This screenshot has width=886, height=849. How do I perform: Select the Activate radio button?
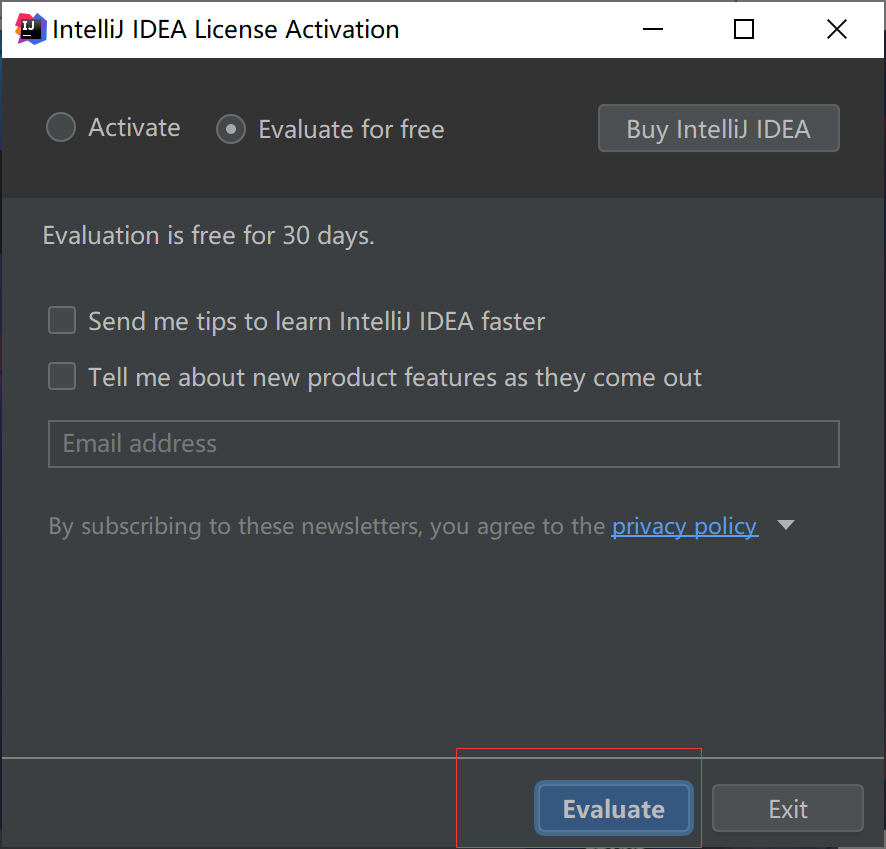pyautogui.click(x=62, y=128)
